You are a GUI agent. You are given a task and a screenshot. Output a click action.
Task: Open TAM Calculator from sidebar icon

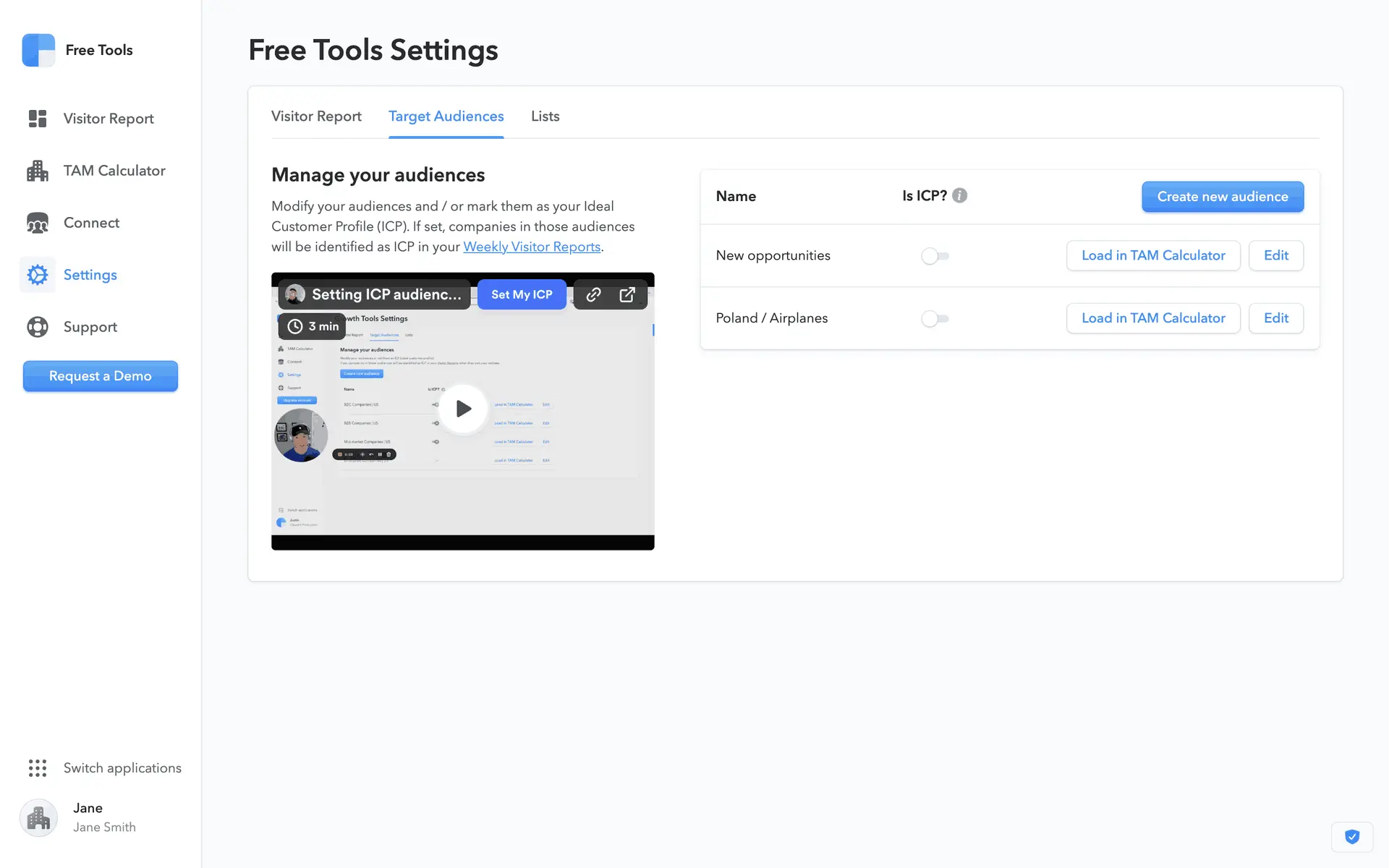tap(38, 171)
